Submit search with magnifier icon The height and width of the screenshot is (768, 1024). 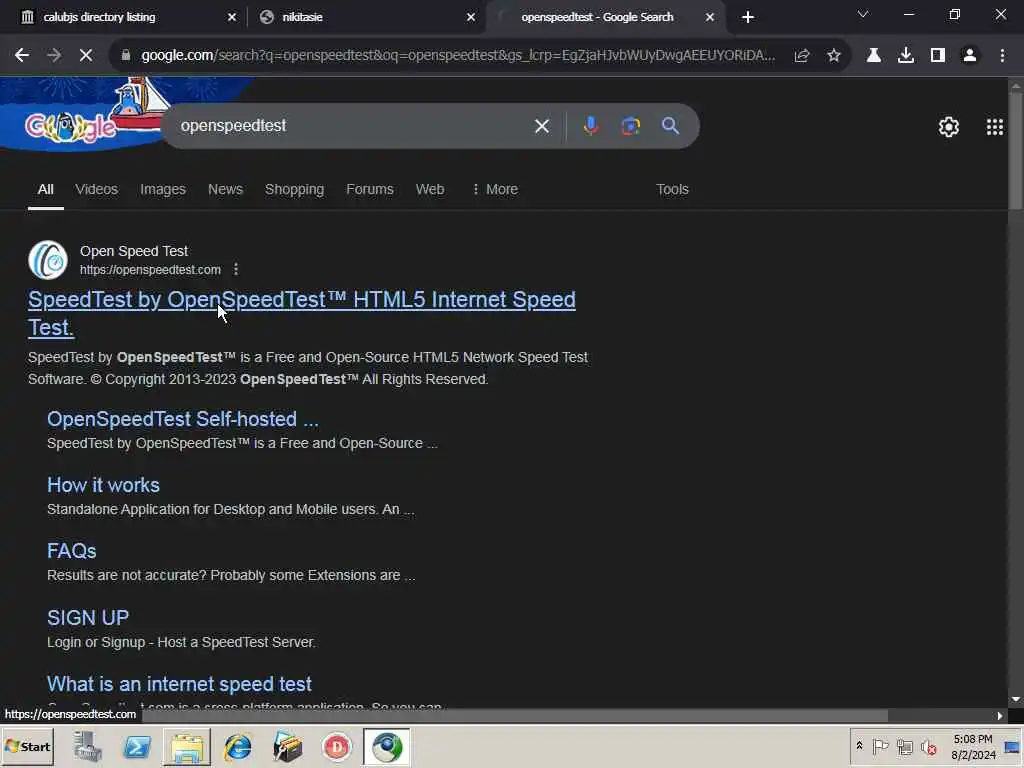click(670, 125)
